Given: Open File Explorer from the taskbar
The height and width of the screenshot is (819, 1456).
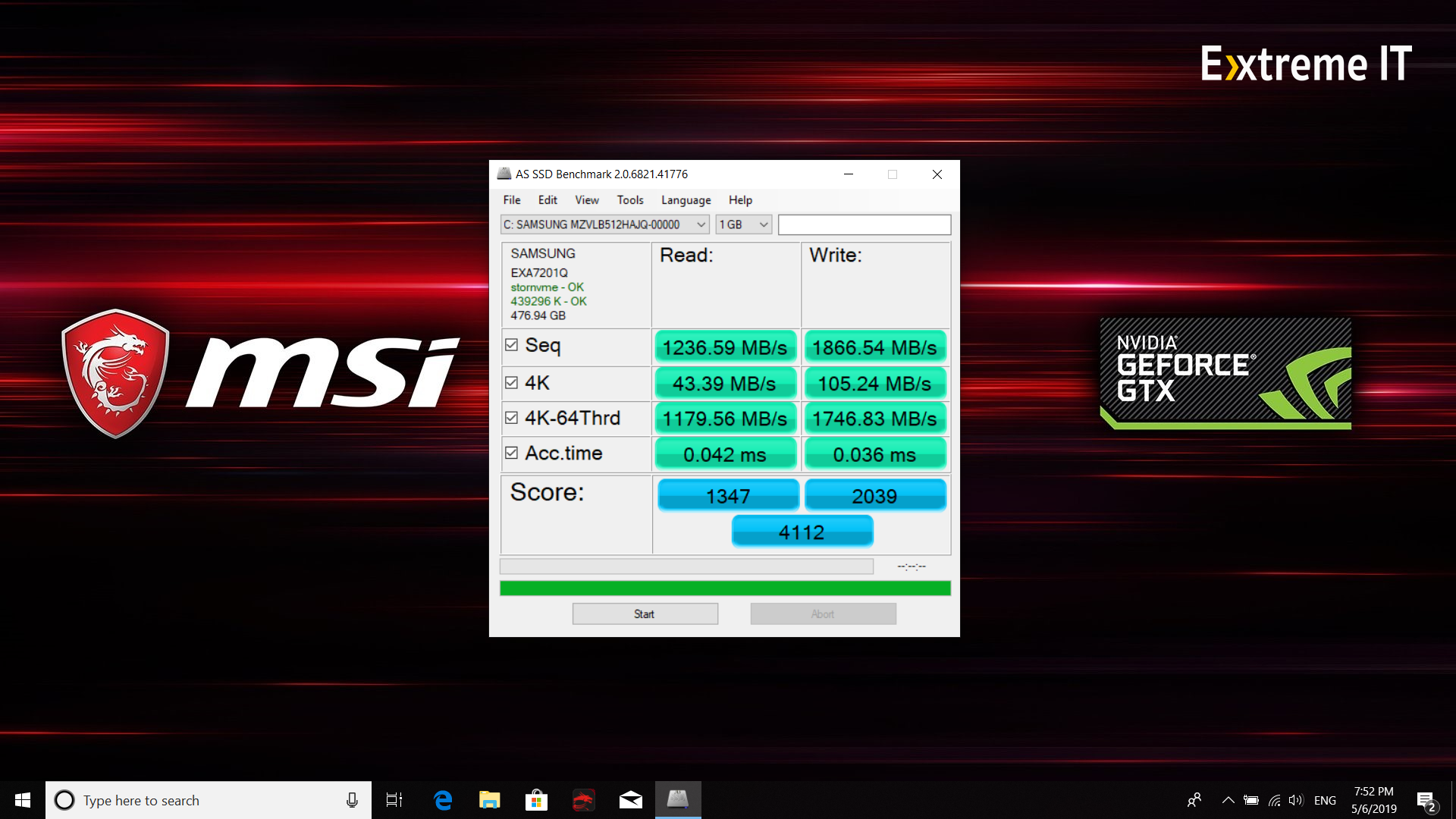Looking at the screenshot, I should pyautogui.click(x=490, y=800).
